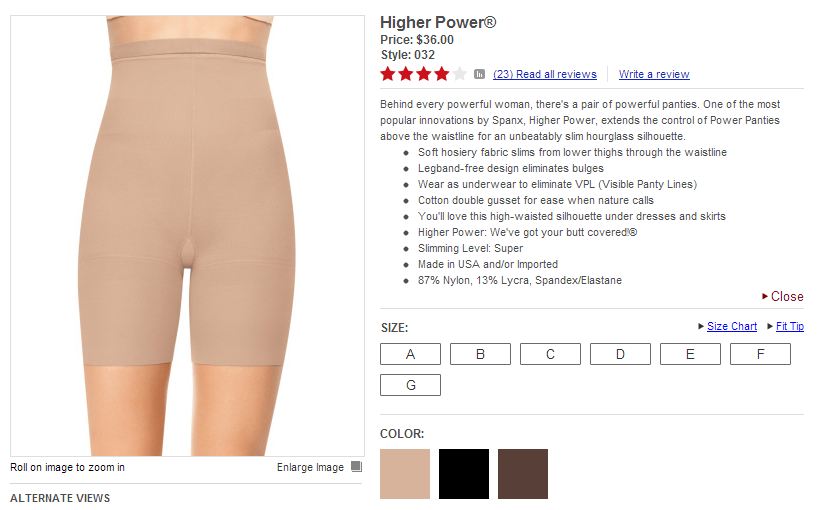Collapse the description with Close
Screen dimensions: 822x510
783,297
